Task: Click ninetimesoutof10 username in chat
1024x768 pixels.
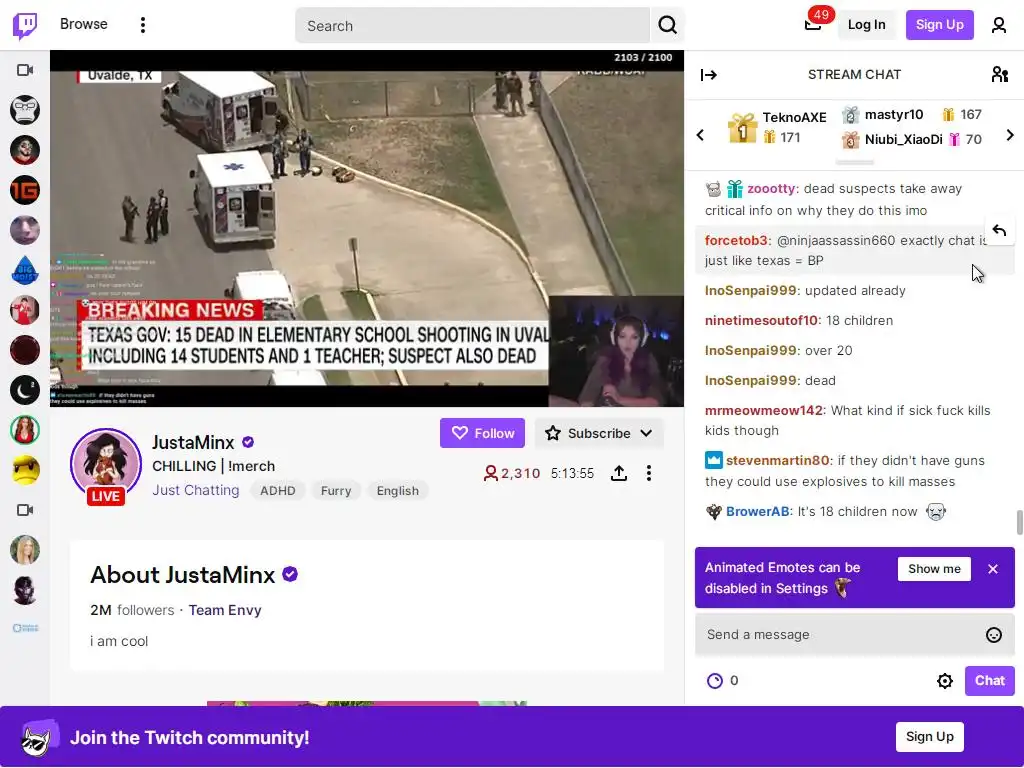Action: pos(761,321)
